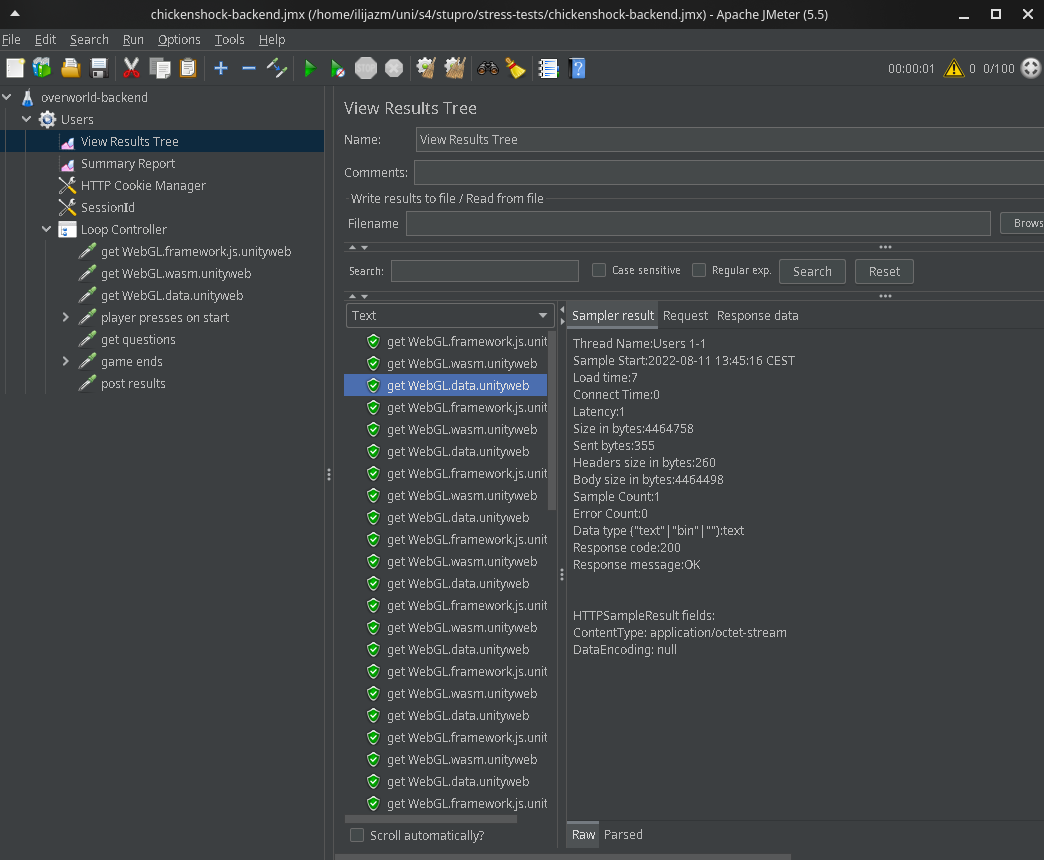Collapse the Loop Controller node
This screenshot has height=860, width=1044.
point(47,229)
